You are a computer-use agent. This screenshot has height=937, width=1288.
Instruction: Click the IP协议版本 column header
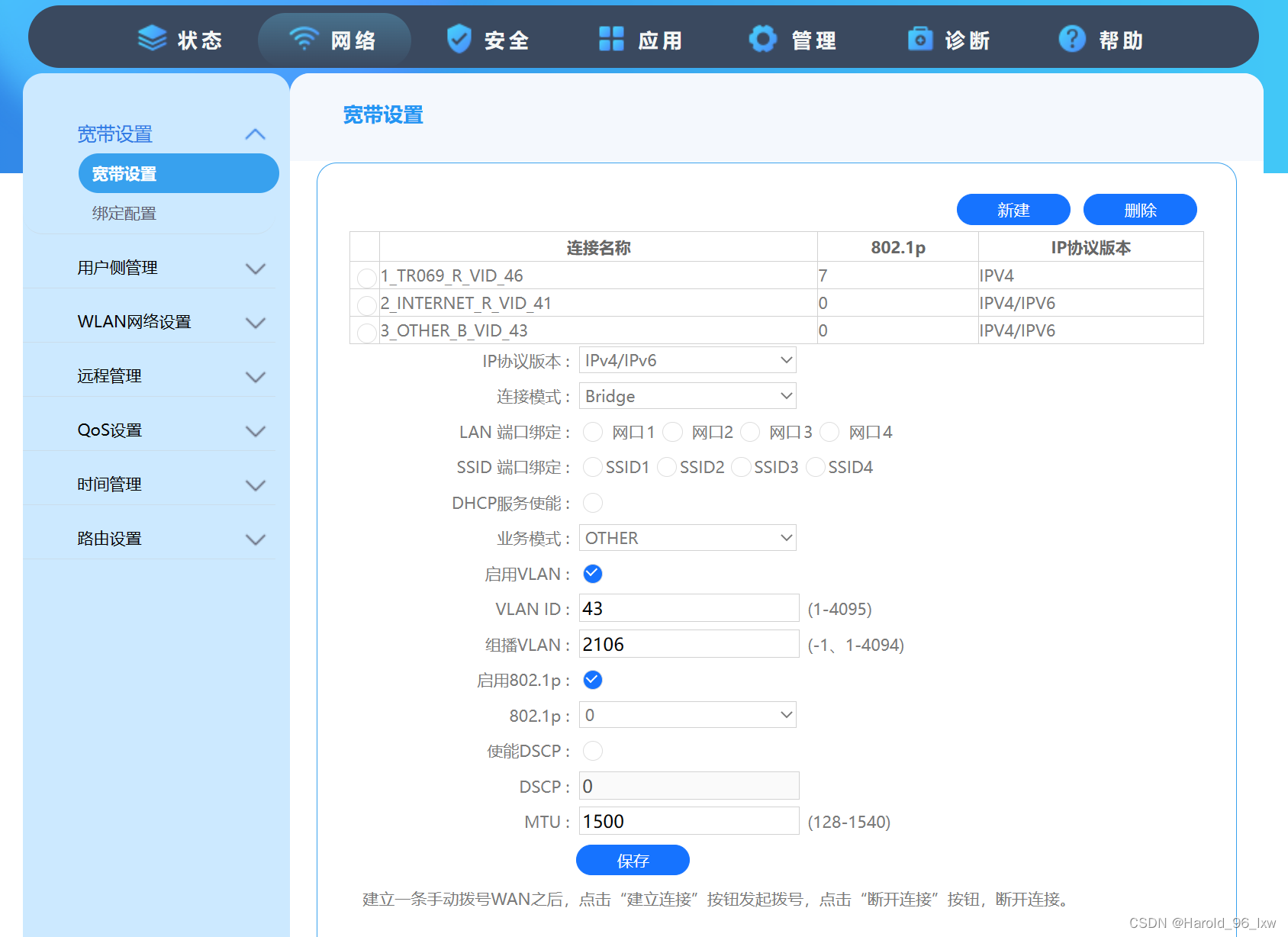1090,248
